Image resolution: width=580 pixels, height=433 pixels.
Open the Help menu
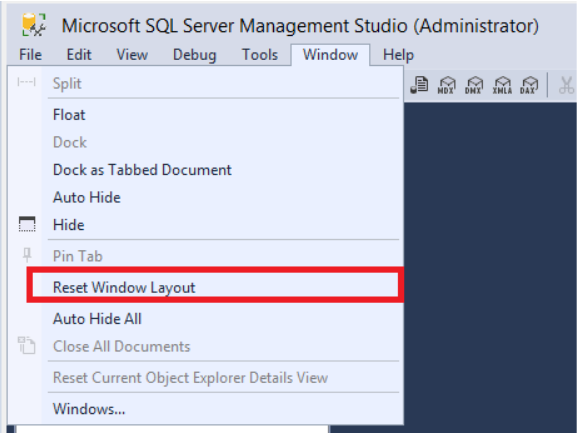click(x=398, y=55)
